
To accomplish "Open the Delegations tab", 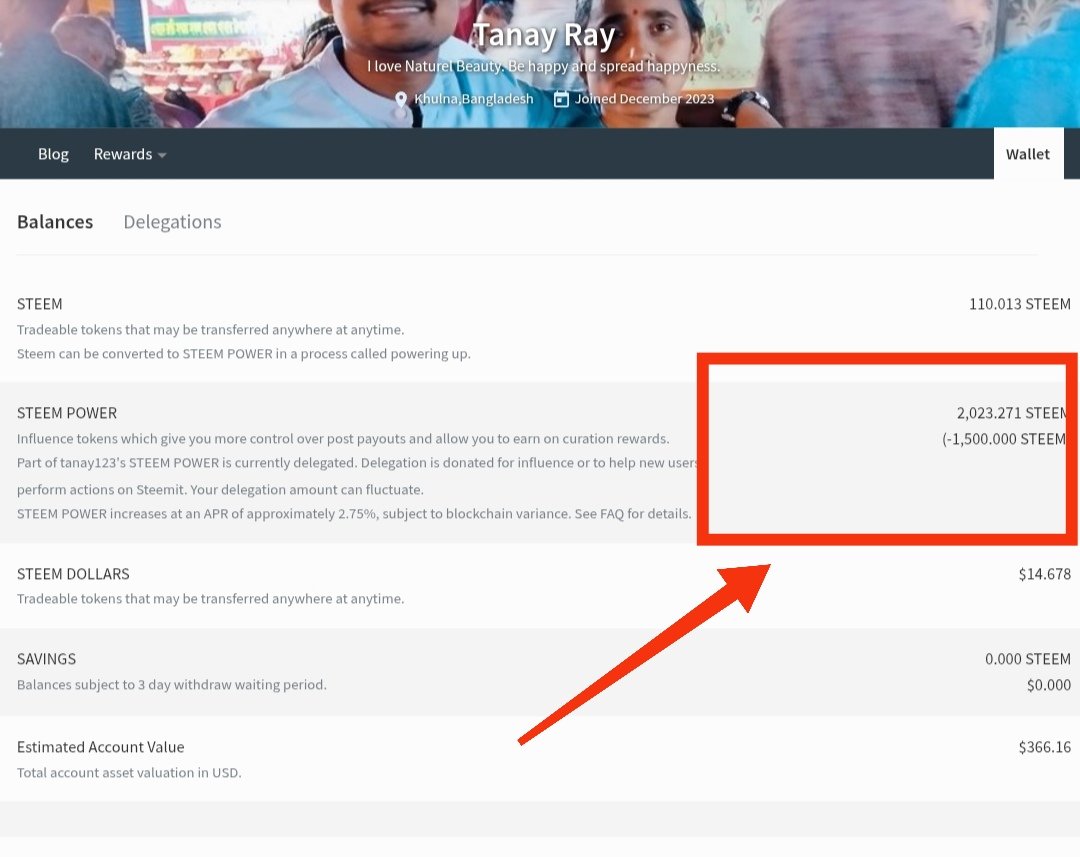I will coord(172,222).
